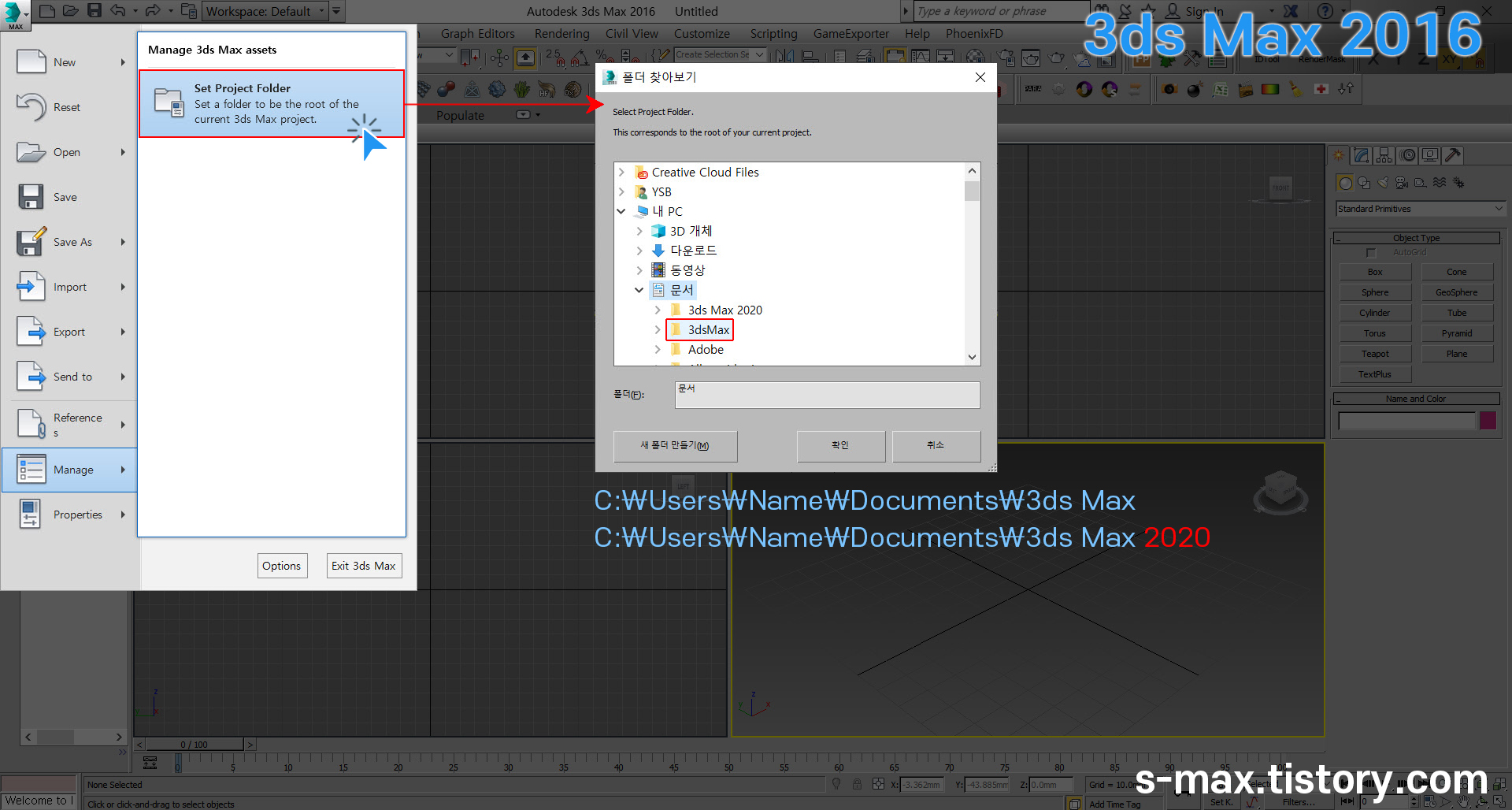1512x810 pixels.
Task: Select the 3dsMax folder
Action: 700,329
